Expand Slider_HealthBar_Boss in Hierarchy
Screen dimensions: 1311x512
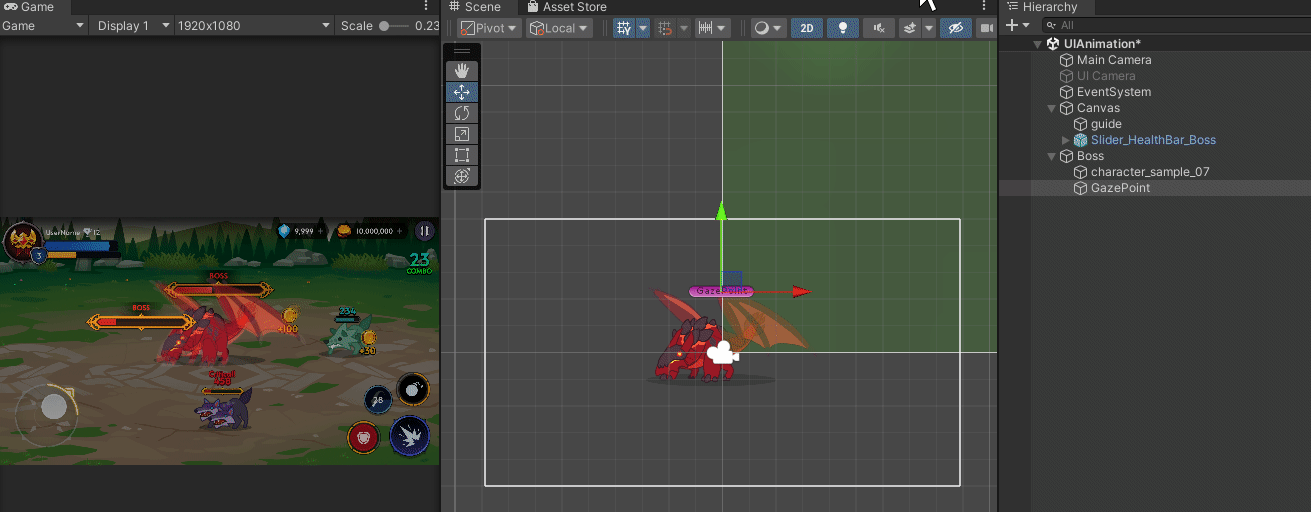pos(1066,140)
